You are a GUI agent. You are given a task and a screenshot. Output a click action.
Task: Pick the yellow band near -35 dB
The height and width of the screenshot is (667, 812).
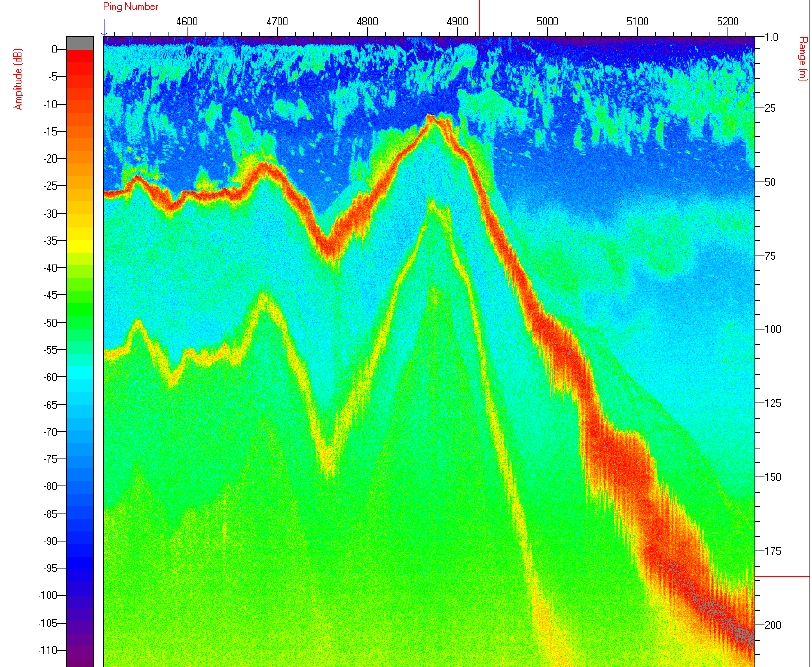[x=80, y=240]
